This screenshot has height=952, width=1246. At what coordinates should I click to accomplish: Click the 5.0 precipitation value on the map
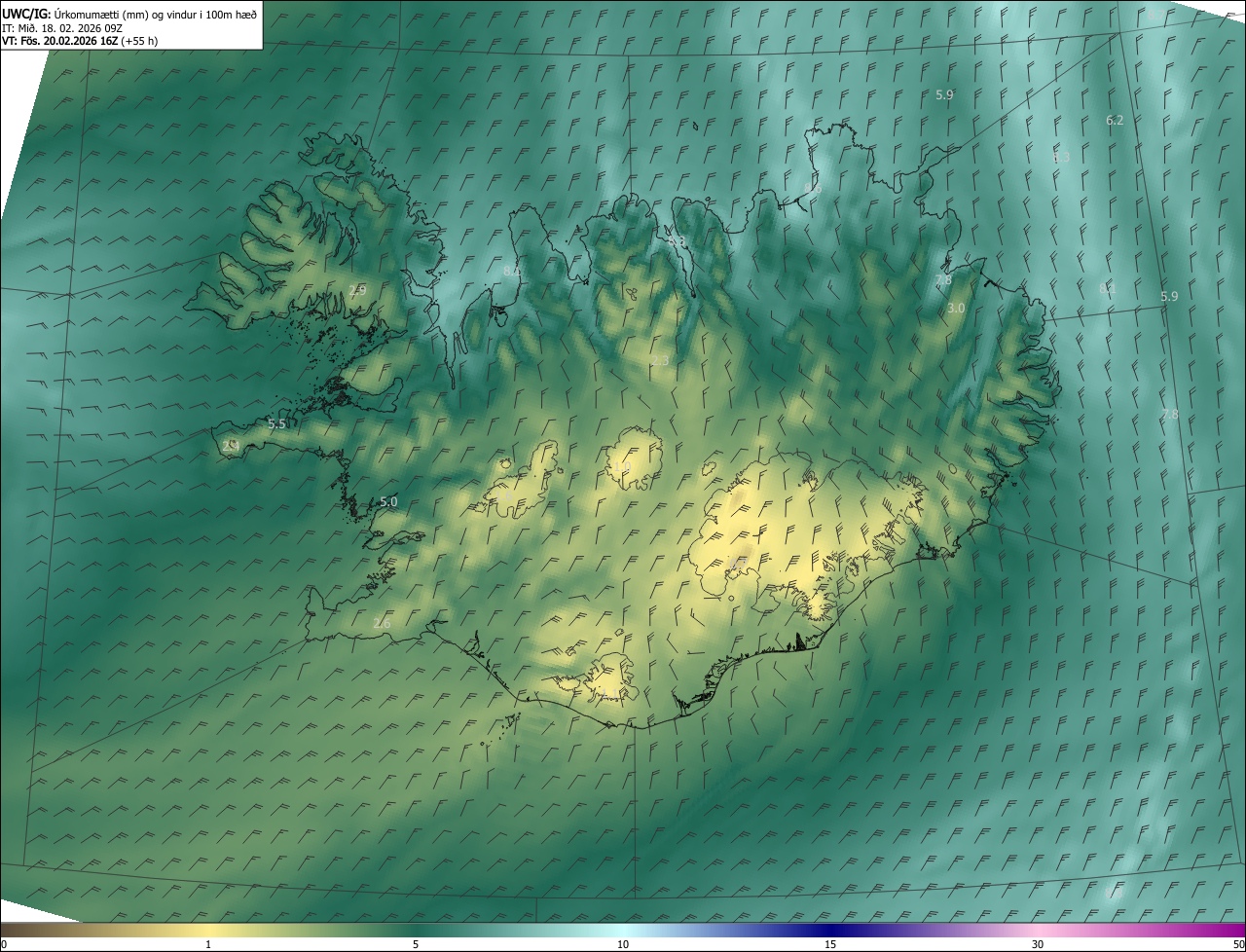tap(388, 501)
